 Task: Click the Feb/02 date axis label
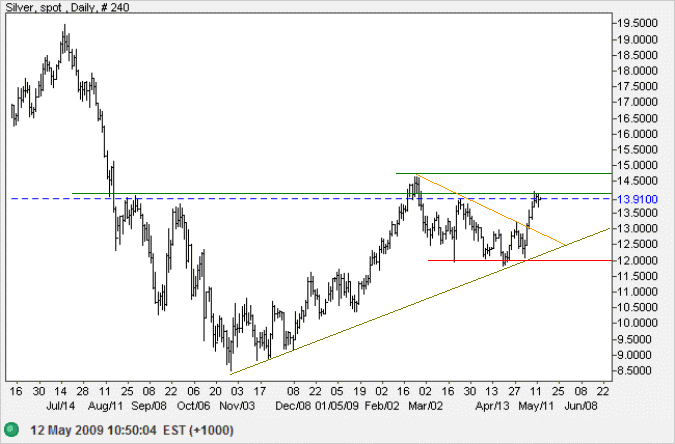point(382,406)
